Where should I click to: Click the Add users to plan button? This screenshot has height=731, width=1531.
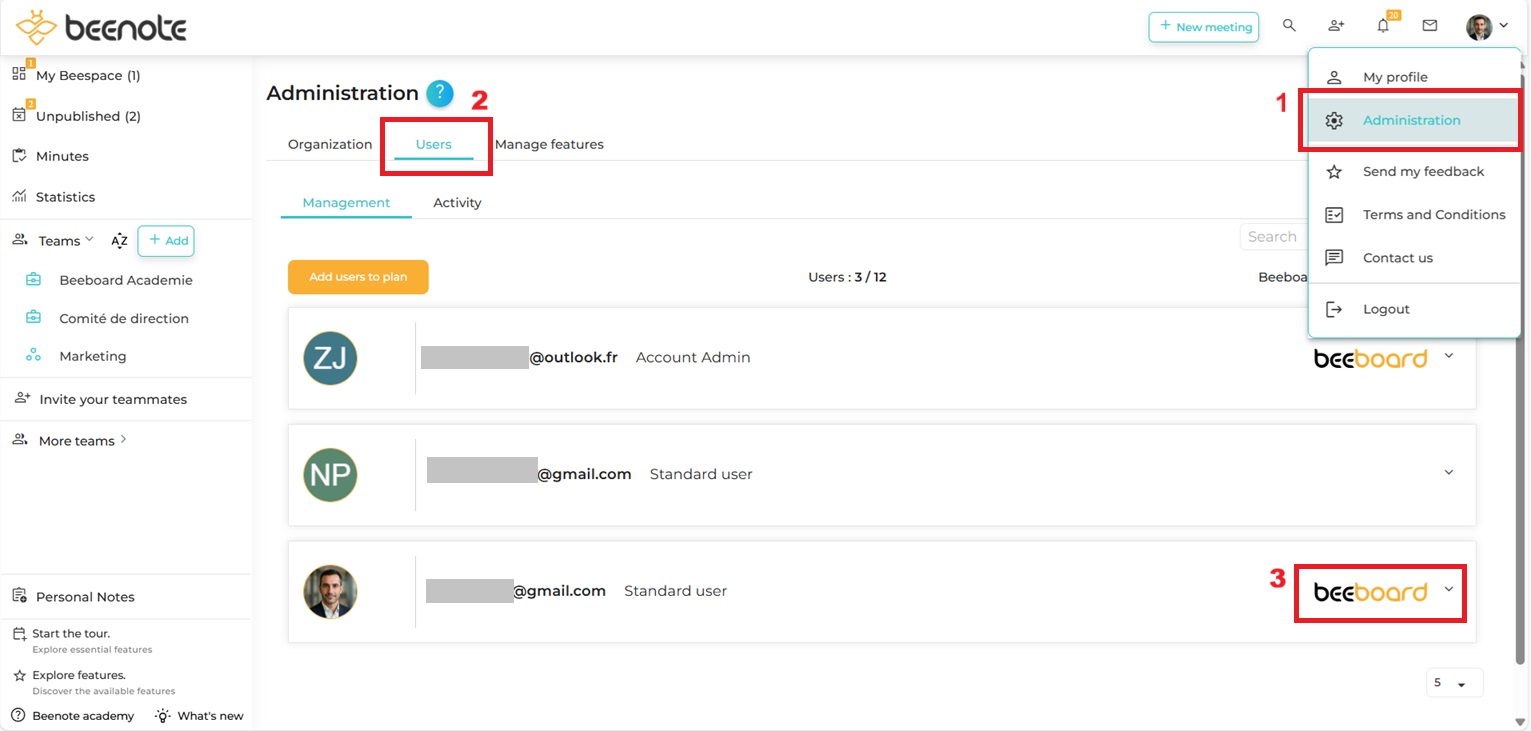(358, 277)
